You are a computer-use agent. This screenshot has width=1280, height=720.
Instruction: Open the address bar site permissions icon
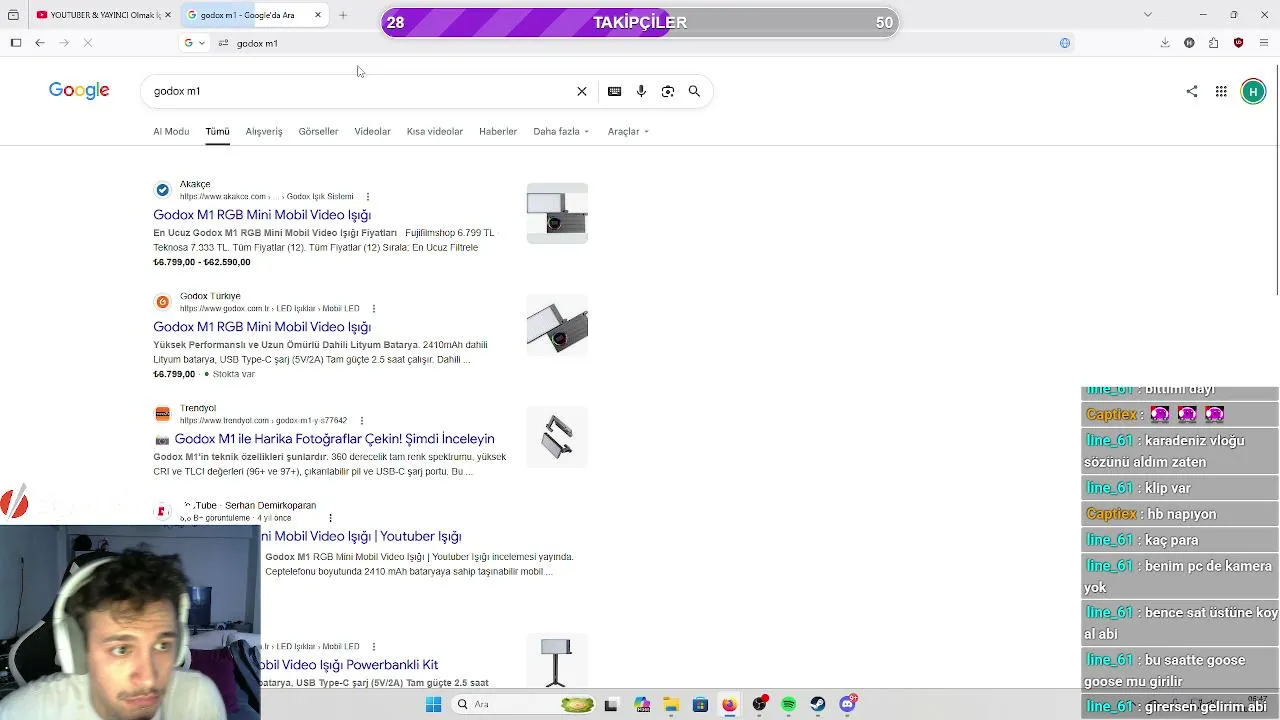coord(223,43)
